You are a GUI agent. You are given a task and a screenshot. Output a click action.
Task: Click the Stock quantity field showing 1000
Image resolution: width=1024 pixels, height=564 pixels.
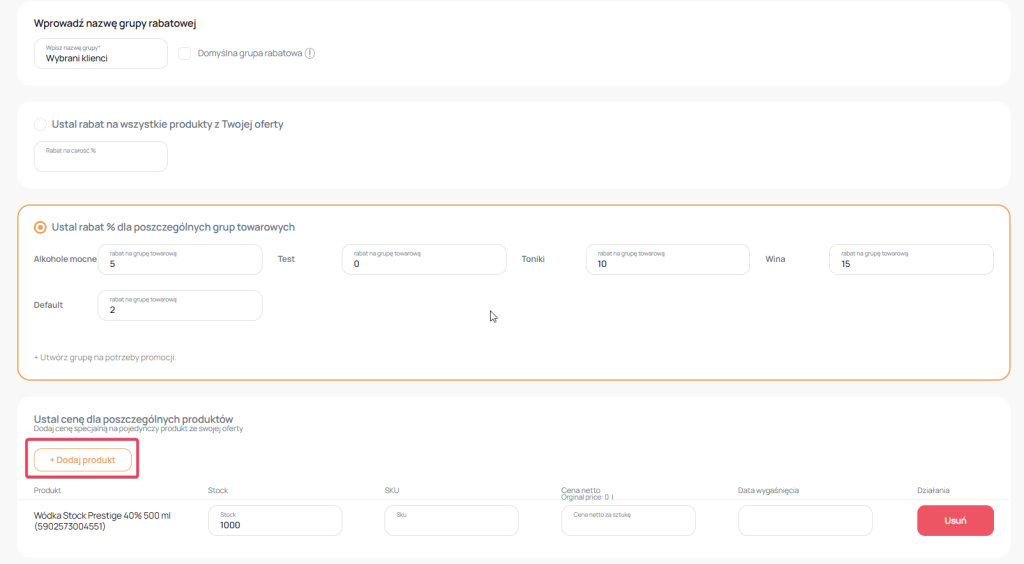(x=275, y=521)
